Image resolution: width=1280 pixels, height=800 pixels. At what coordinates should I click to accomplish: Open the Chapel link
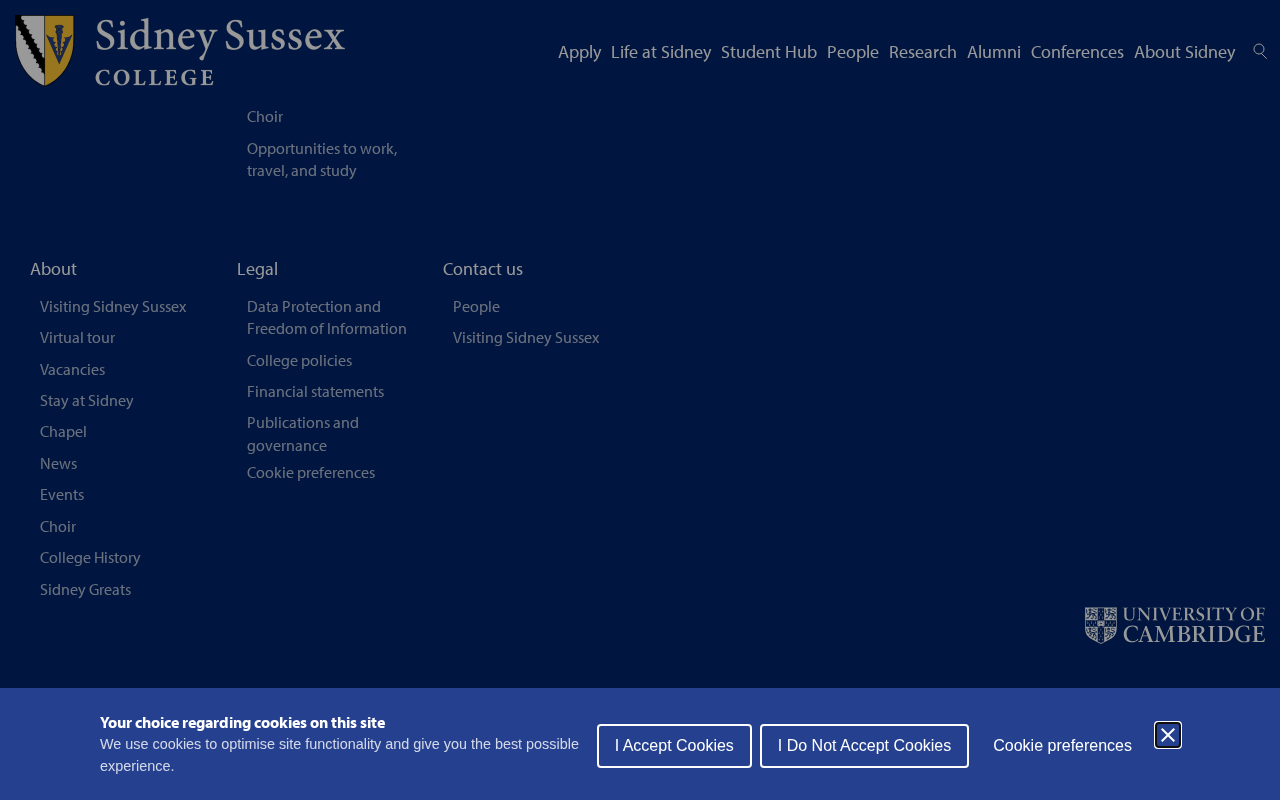(x=63, y=432)
